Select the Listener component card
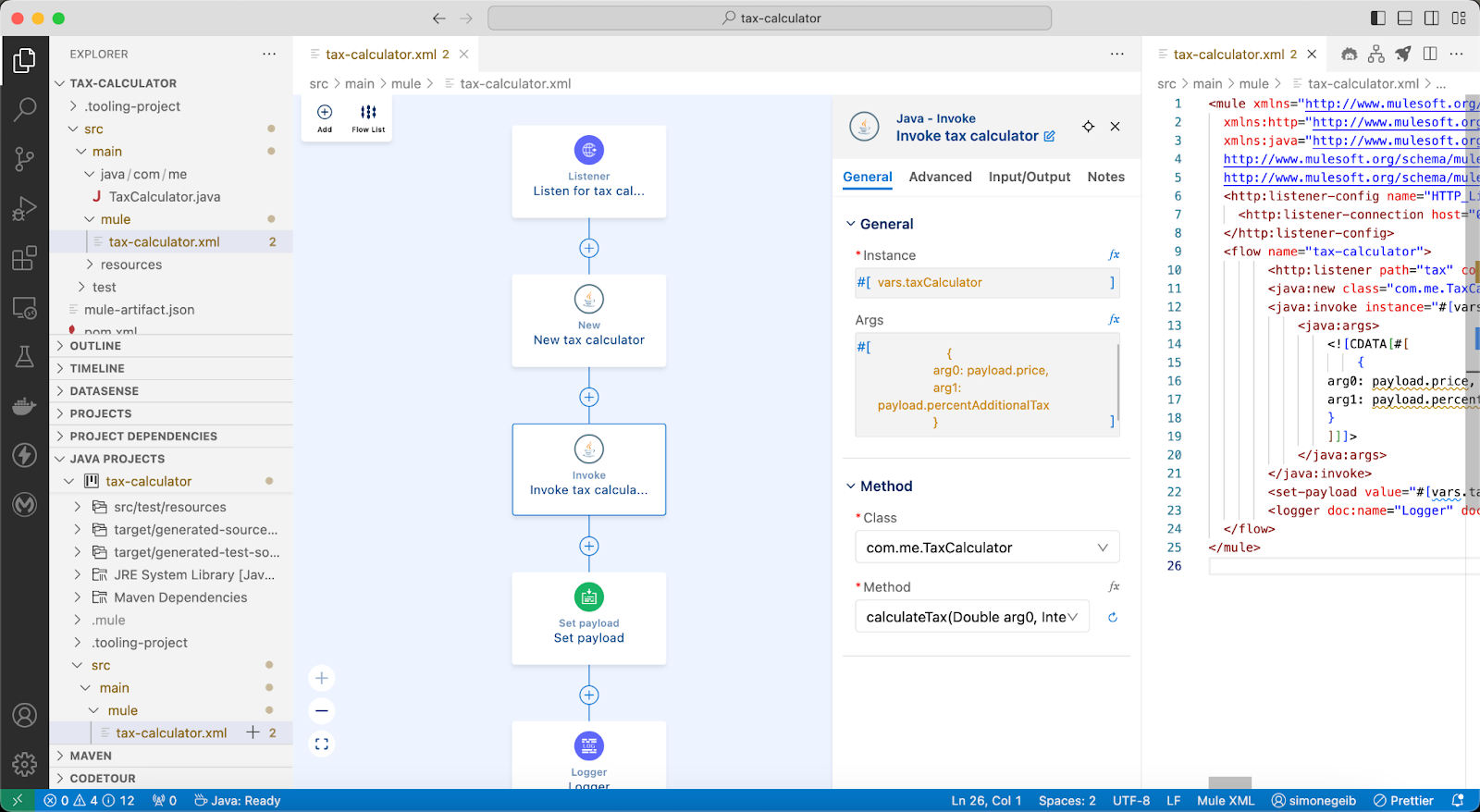The image size is (1480, 812). [589, 172]
